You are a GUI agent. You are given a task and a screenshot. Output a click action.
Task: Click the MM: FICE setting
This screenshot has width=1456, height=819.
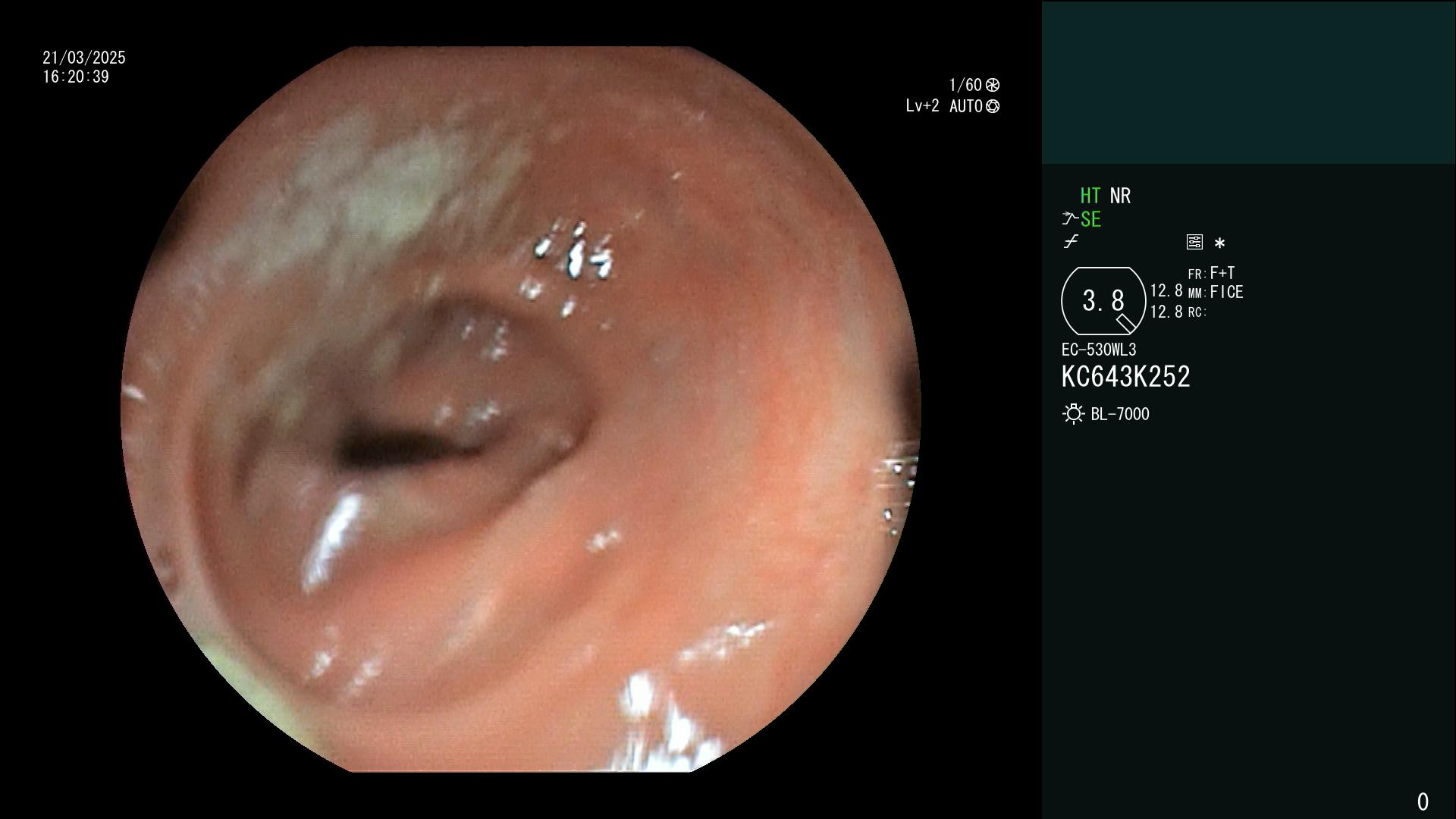(x=1216, y=293)
